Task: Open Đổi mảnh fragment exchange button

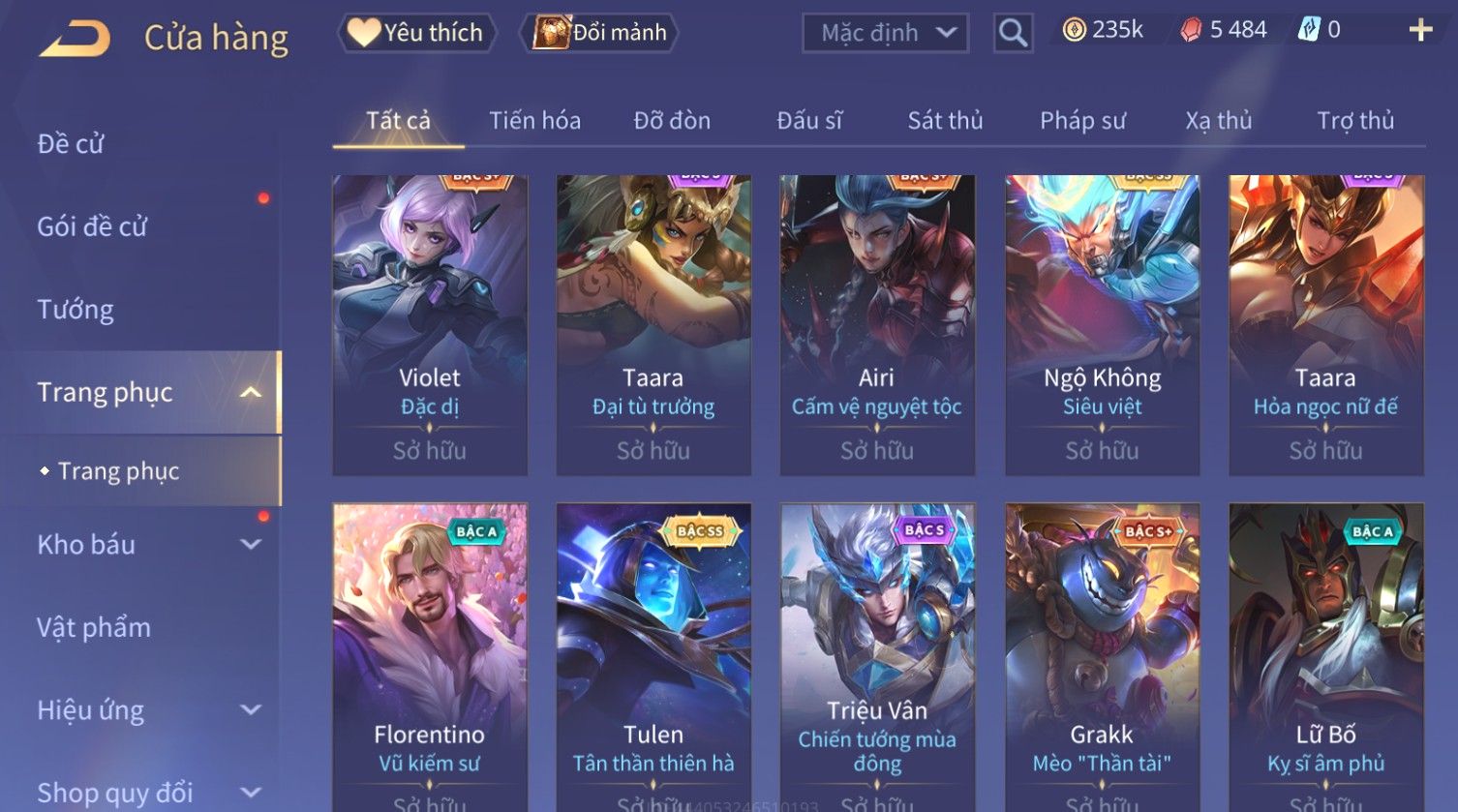Action: [599, 33]
